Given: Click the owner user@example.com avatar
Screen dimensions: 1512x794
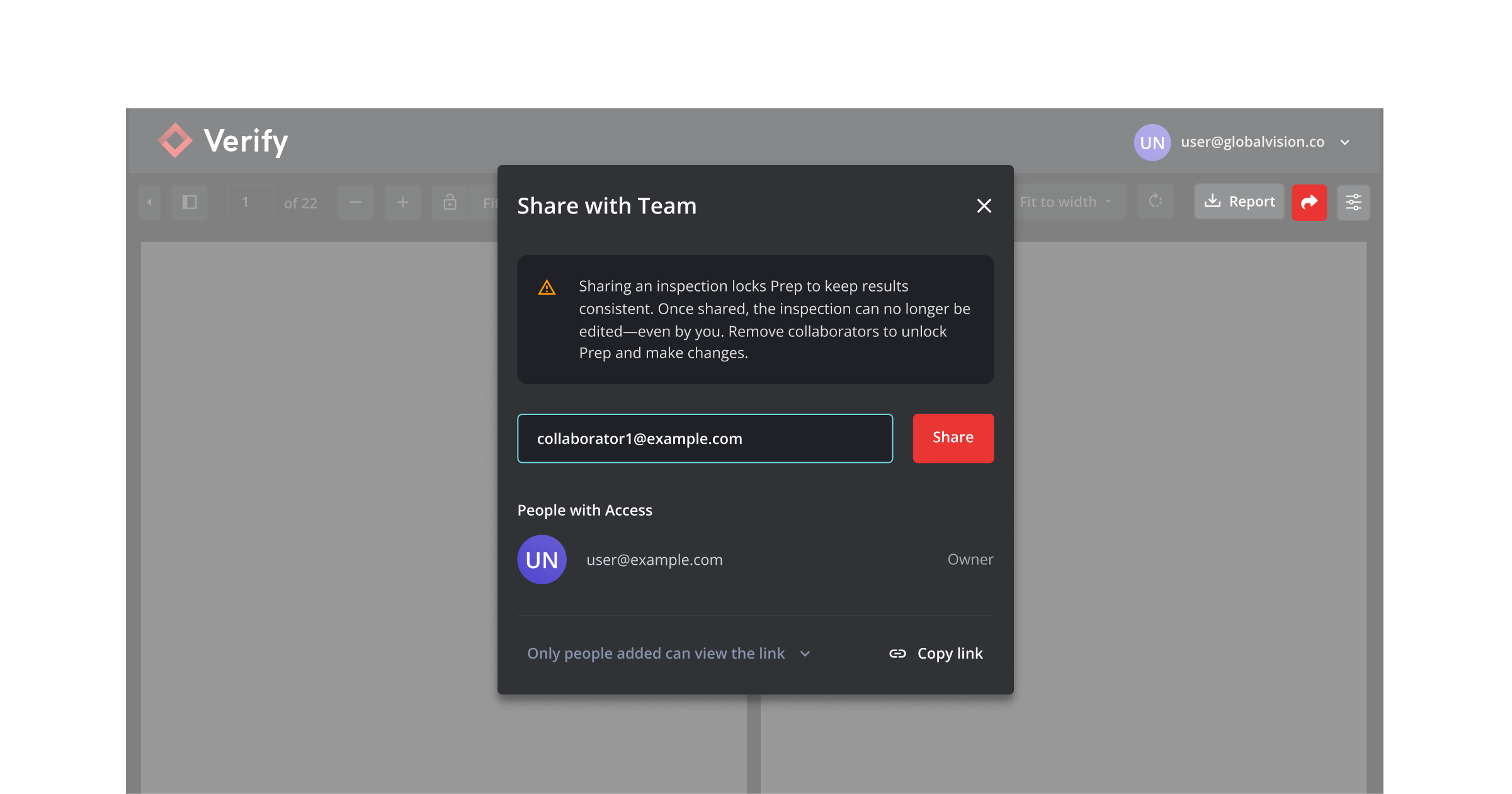Looking at the screenshot, I should pos(542,559).
